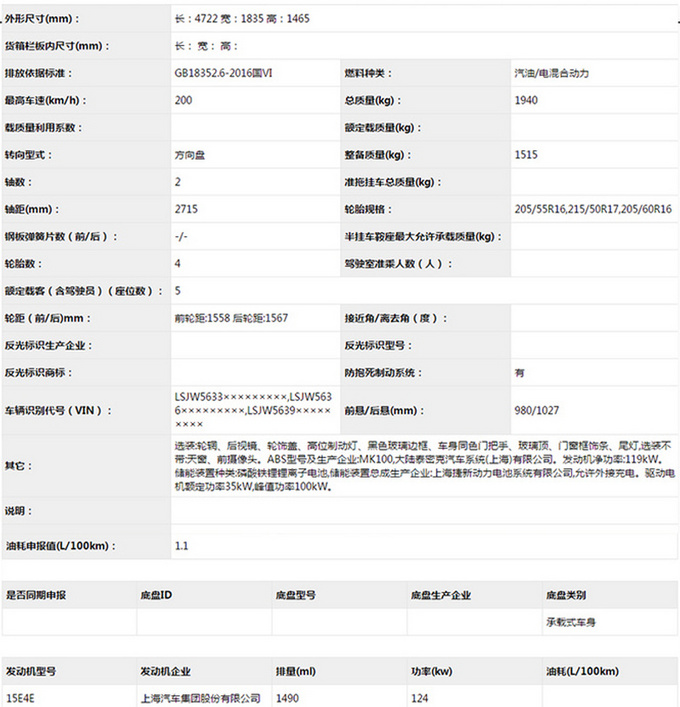Click the displacement value 1490

[x=287, y=698]
